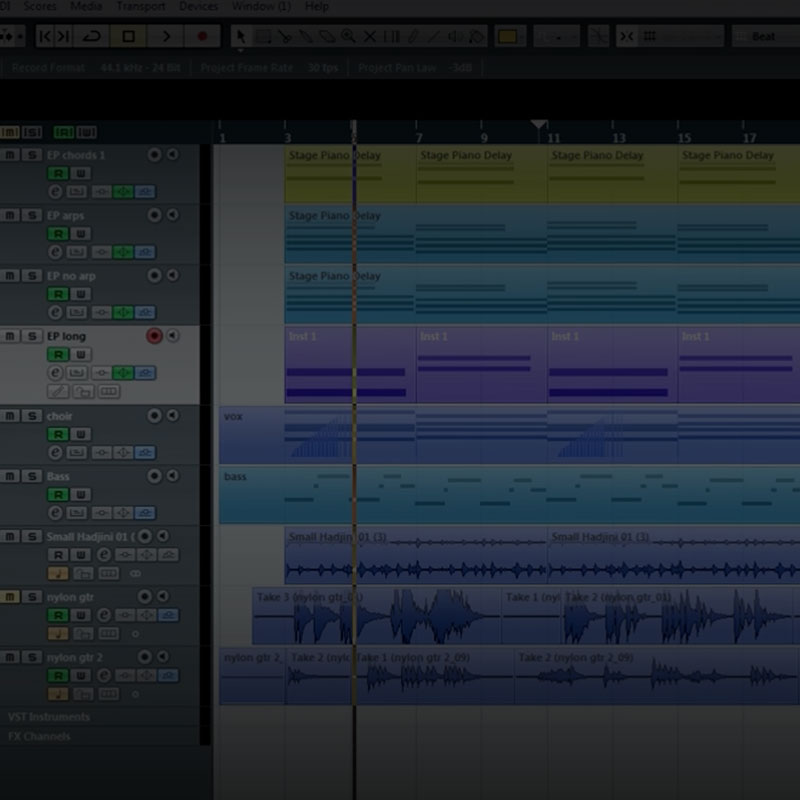
Task: Toggle lock on Small Hadjini track
Action: click(83, 573)
